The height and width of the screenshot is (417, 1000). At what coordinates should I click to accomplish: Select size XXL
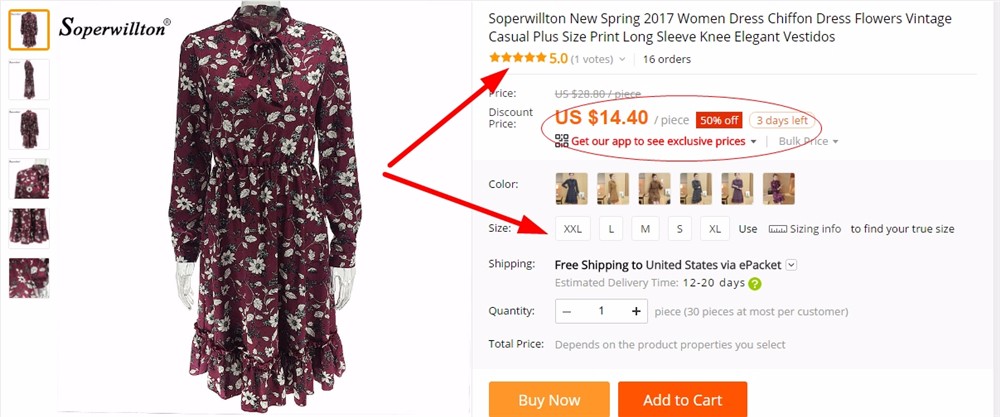click(573, 229)
